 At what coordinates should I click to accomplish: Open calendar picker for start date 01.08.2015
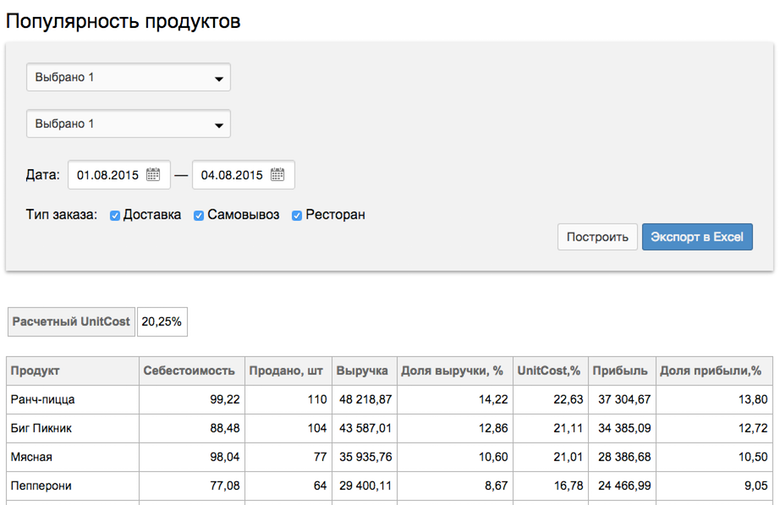(x=153, y=175)
